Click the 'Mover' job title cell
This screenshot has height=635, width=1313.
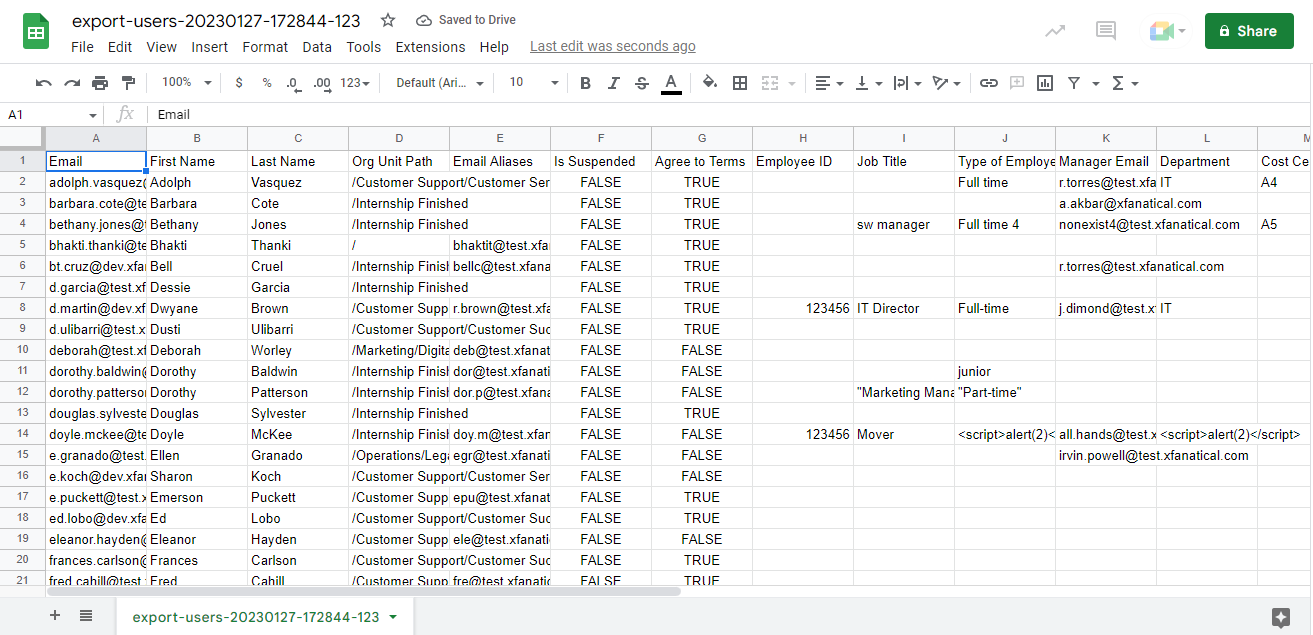[904, 434]
